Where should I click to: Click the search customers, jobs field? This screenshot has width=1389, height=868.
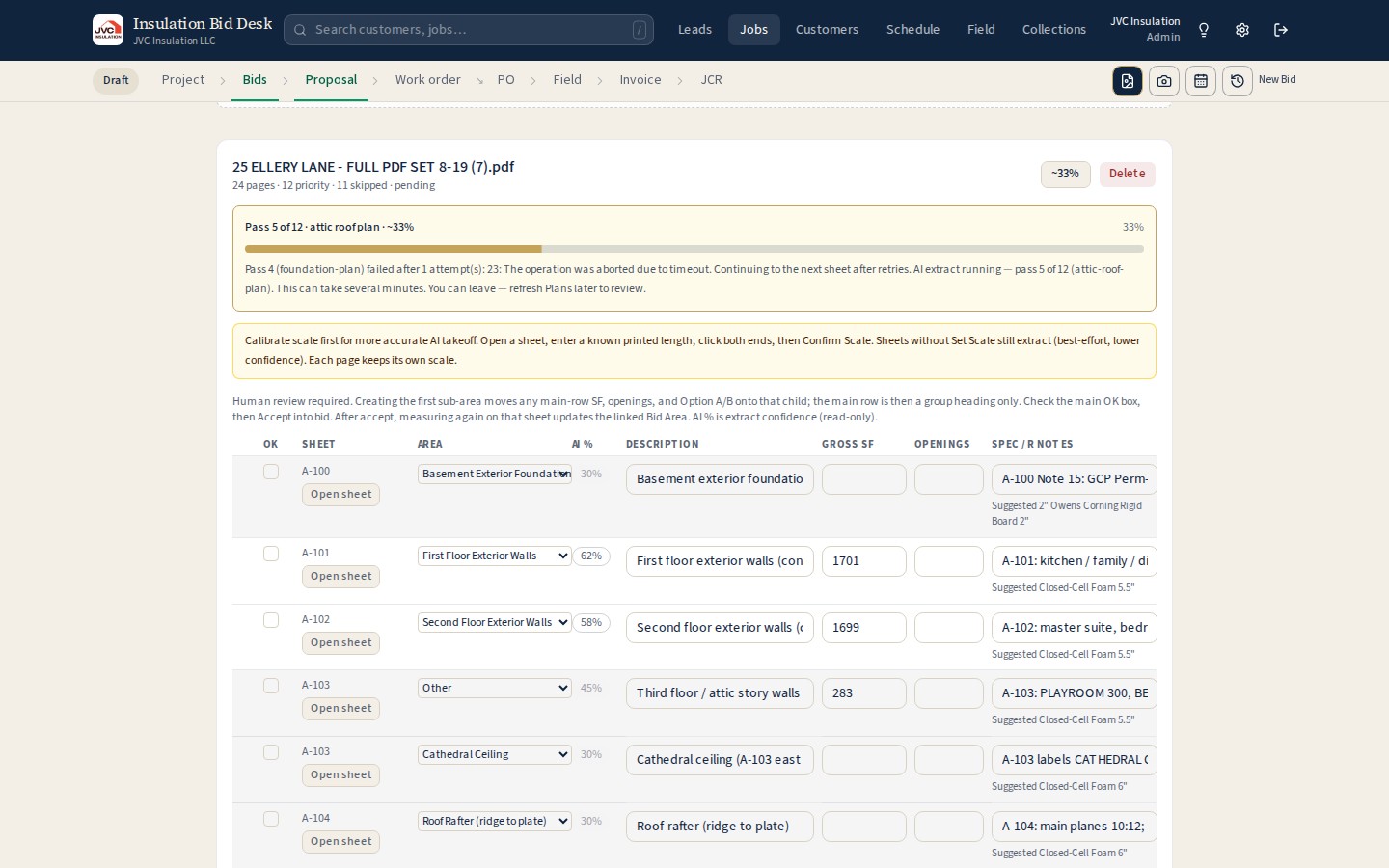469,30
